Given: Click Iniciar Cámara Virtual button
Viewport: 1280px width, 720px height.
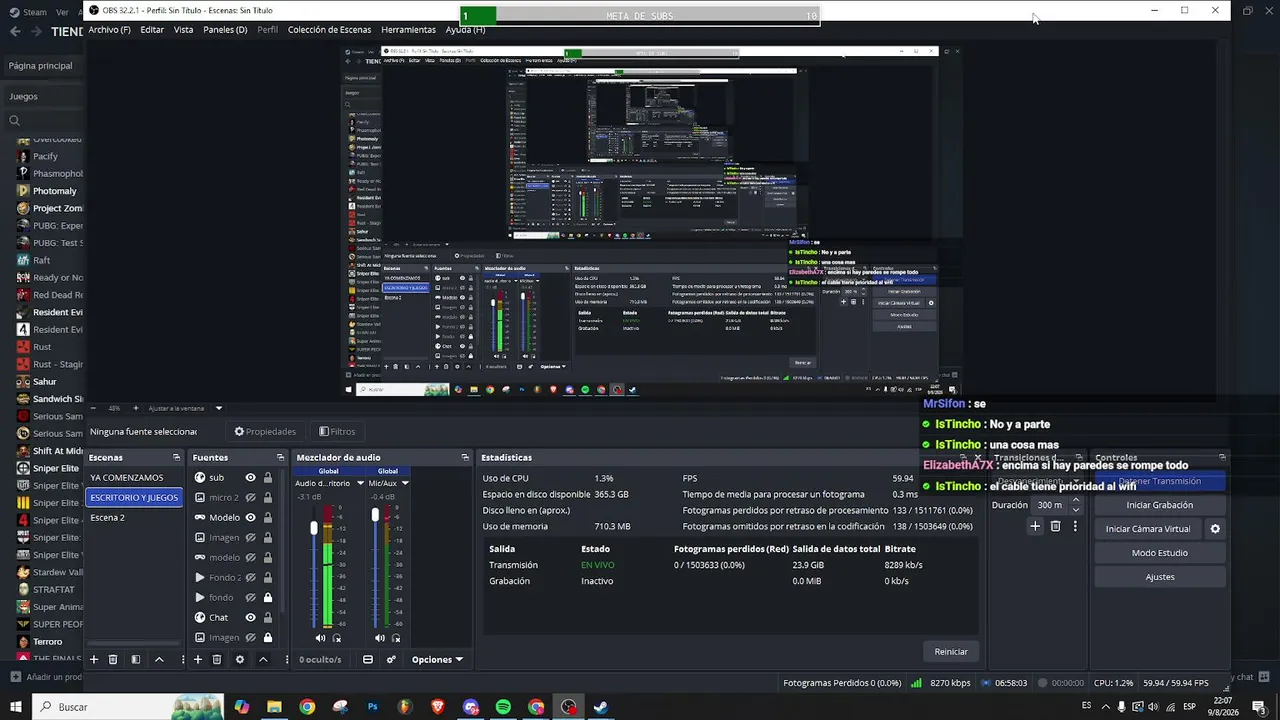Looking at the screenshot, I should point(1148,529).
